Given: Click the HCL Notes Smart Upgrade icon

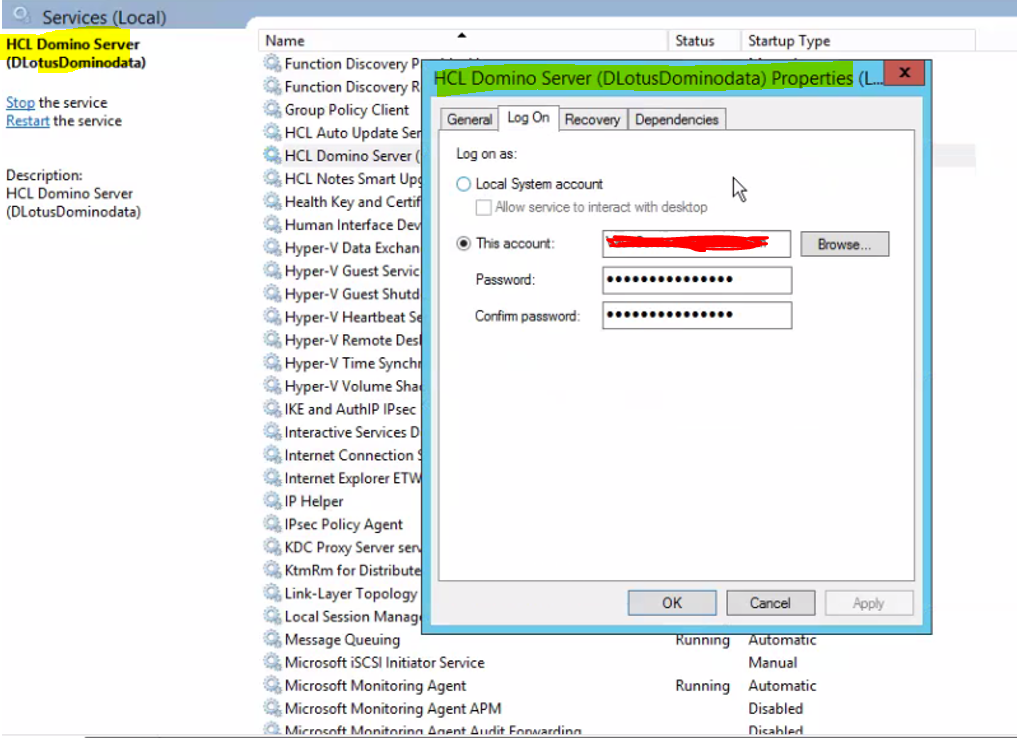Looking at the screenshot, I should [271, 178].
